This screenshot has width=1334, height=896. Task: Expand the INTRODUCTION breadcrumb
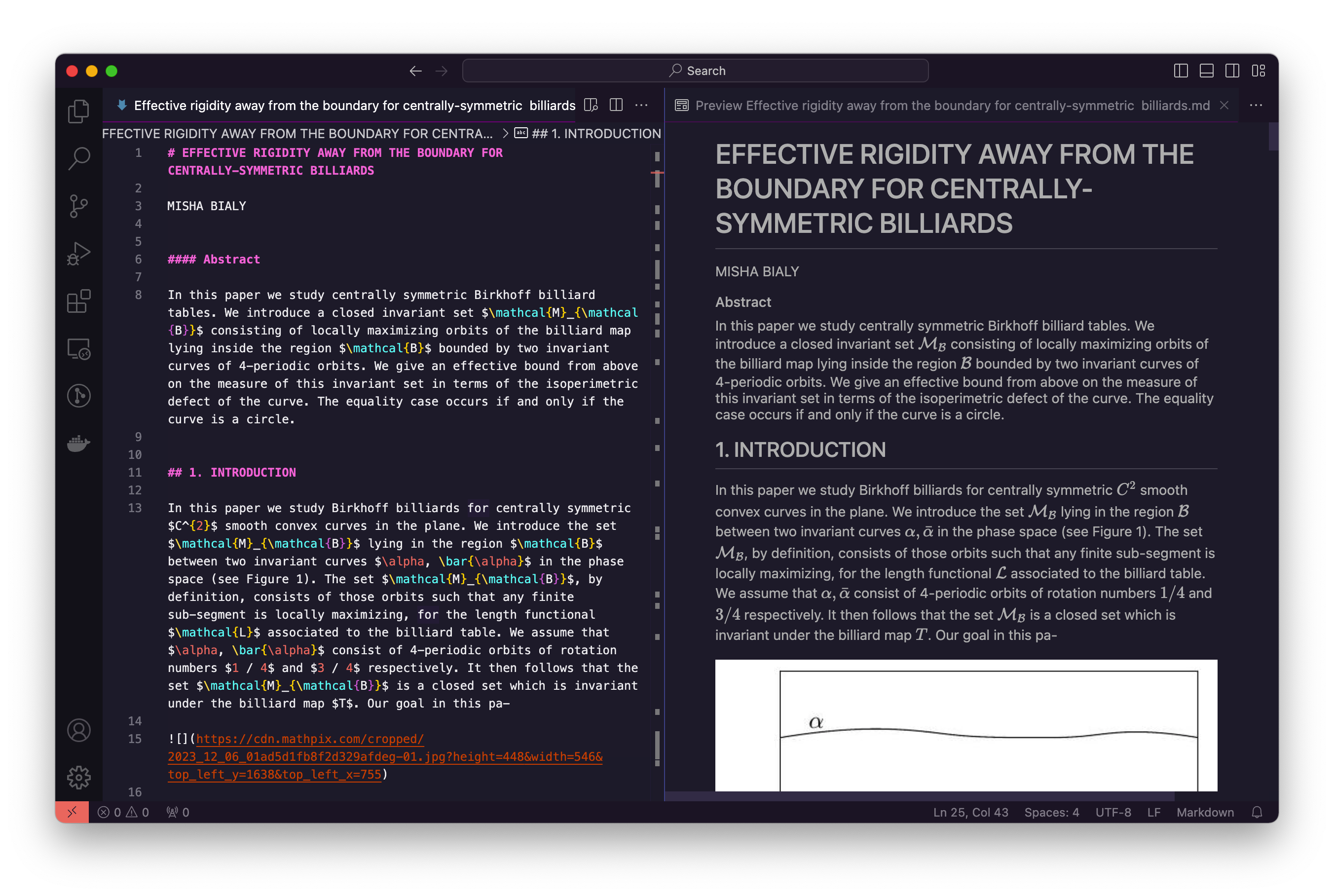pos(594,133)
